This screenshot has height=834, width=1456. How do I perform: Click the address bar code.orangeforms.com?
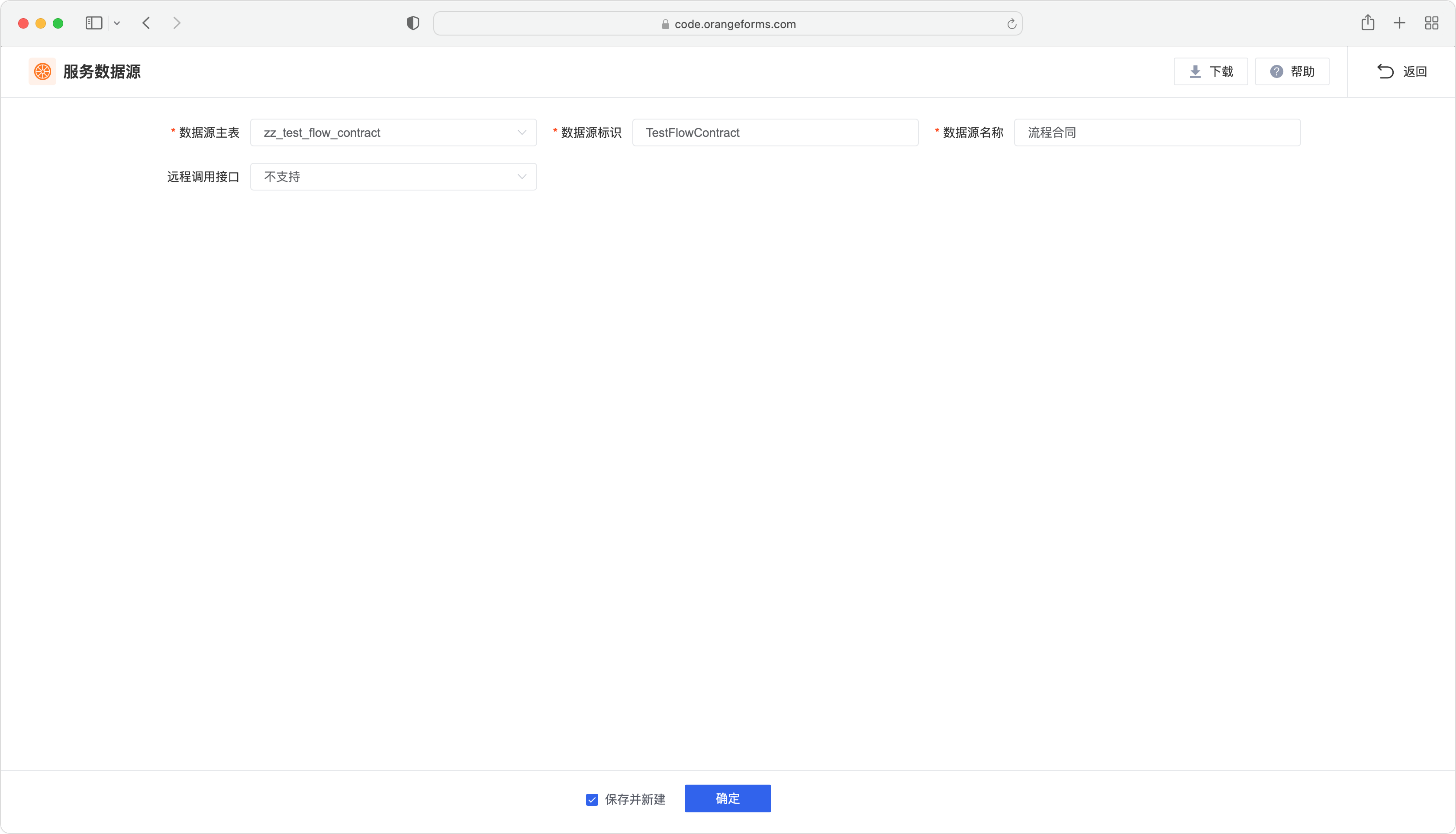coord(727,24)
